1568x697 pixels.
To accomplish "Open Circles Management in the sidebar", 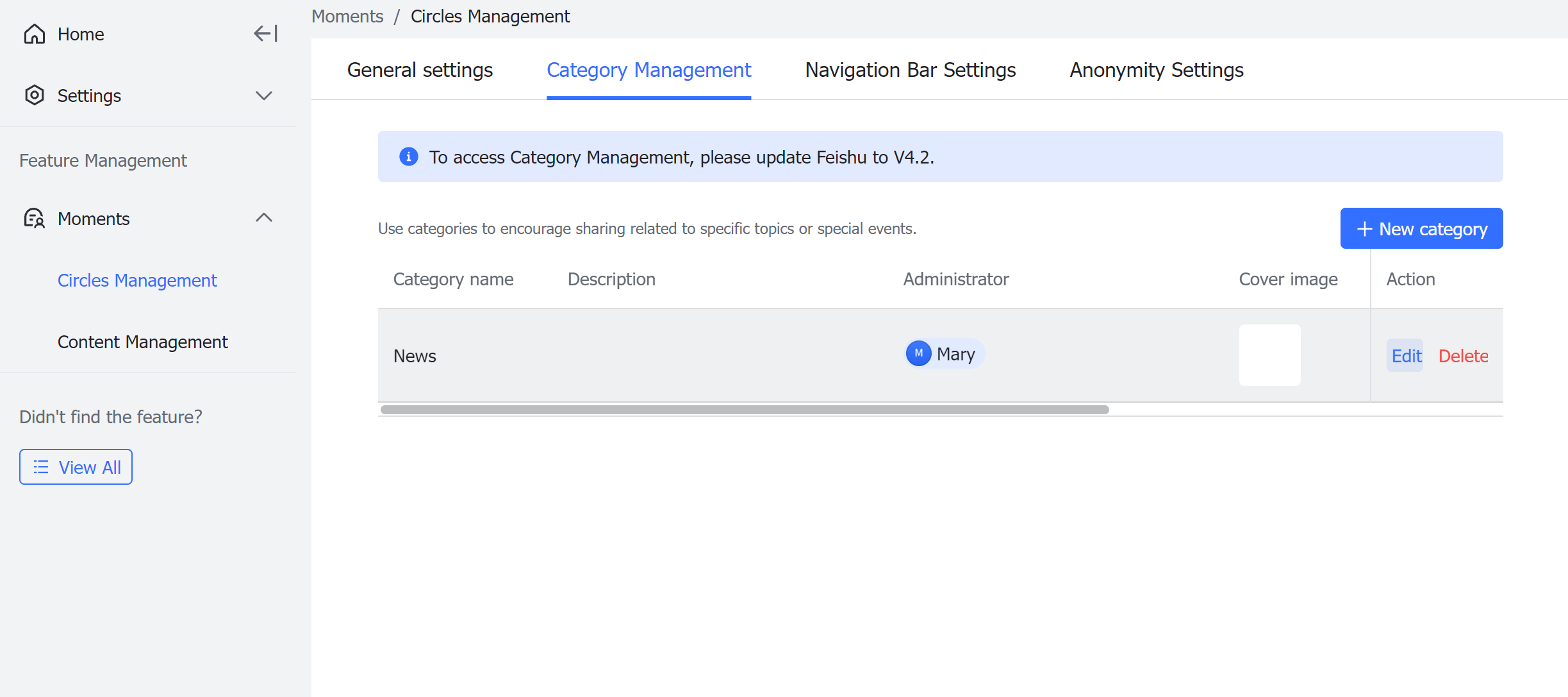I will (x=137, y=280).
